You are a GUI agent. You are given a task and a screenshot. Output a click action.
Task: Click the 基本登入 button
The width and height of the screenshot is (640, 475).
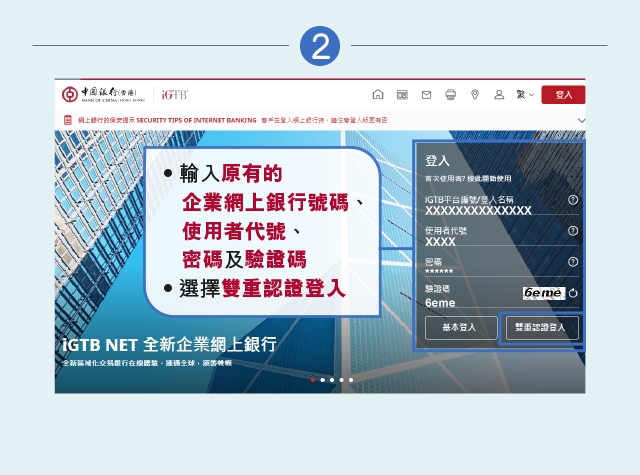click(x=458, y=327)
